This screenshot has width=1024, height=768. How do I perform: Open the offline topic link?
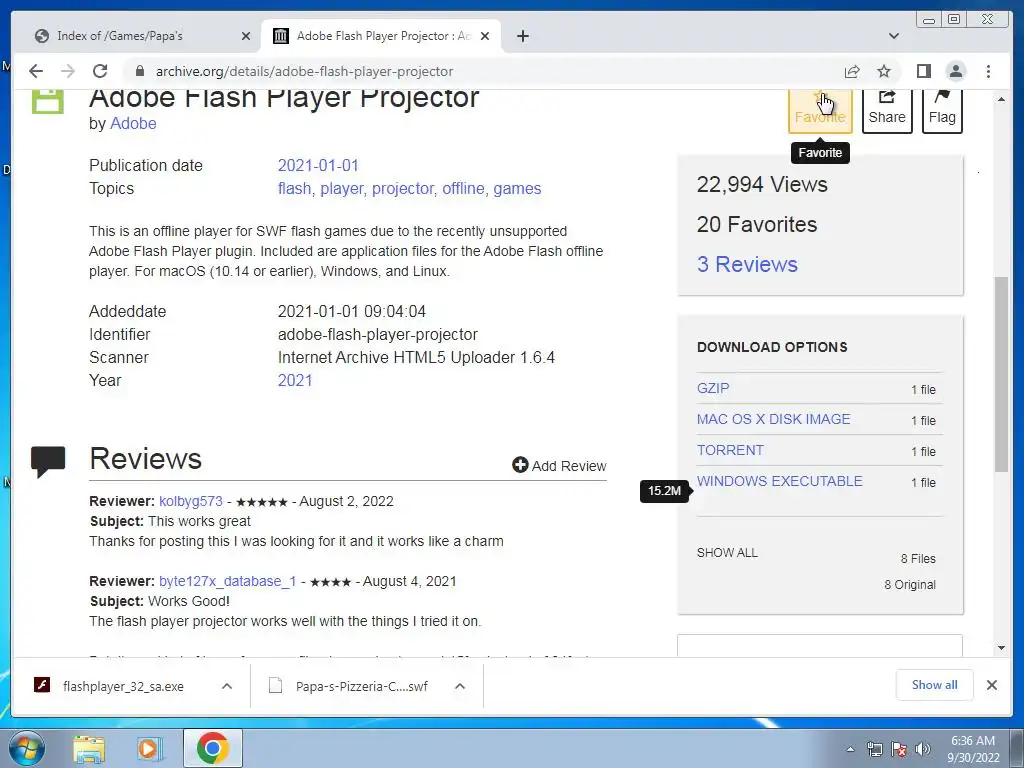pyautogui.click(x=463, y=189)
